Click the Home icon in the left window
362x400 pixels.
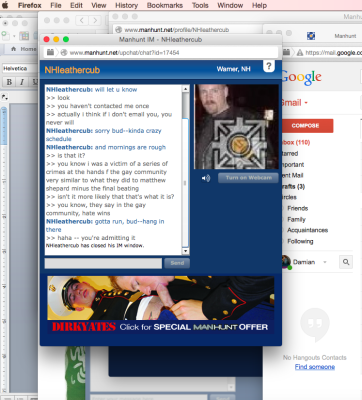click(14, 49)
